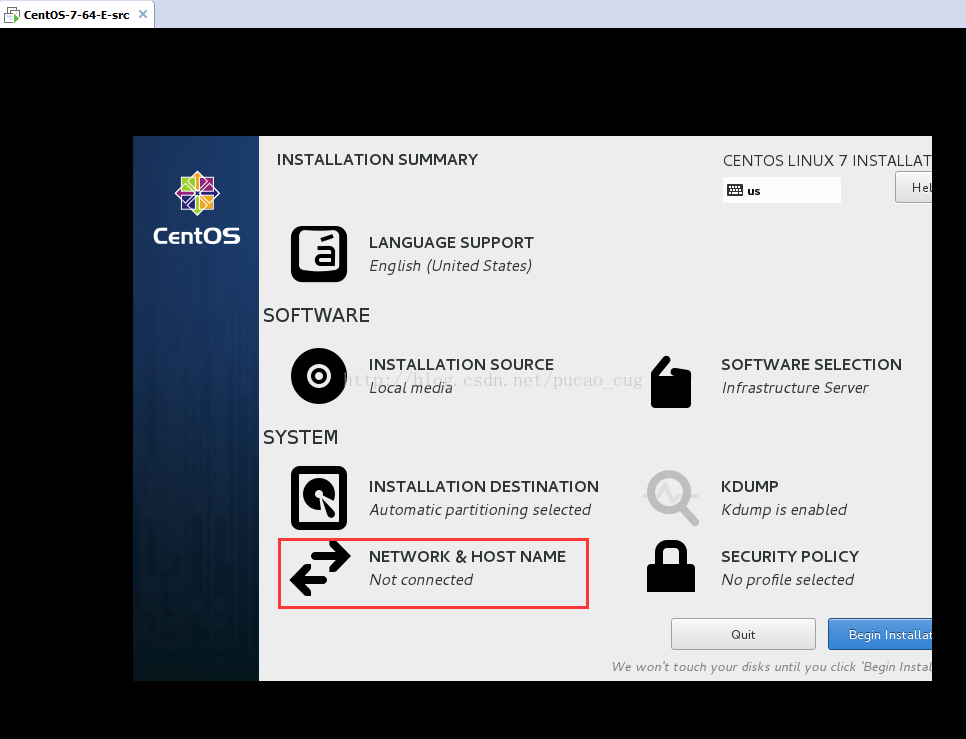The height and width of the screenshot is (739, 966).
Task: Select the CentOS-7-64-E-src tab
Action: 76,15
